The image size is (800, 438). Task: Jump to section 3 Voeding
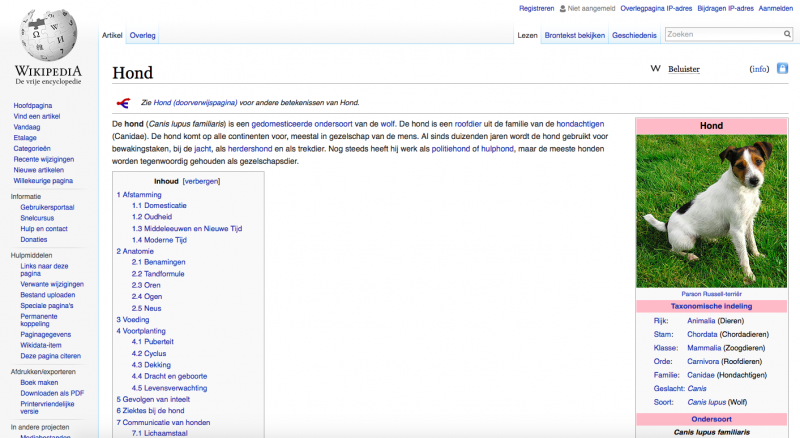133,320
